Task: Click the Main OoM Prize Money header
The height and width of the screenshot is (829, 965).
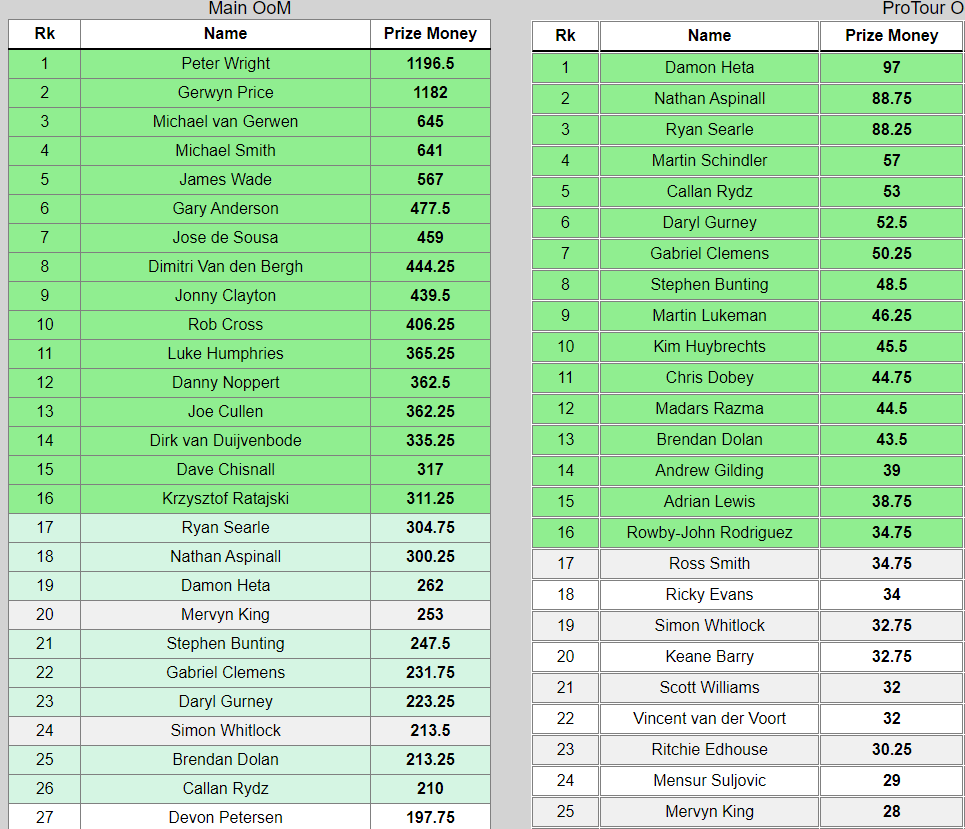Action: [430, 34]
